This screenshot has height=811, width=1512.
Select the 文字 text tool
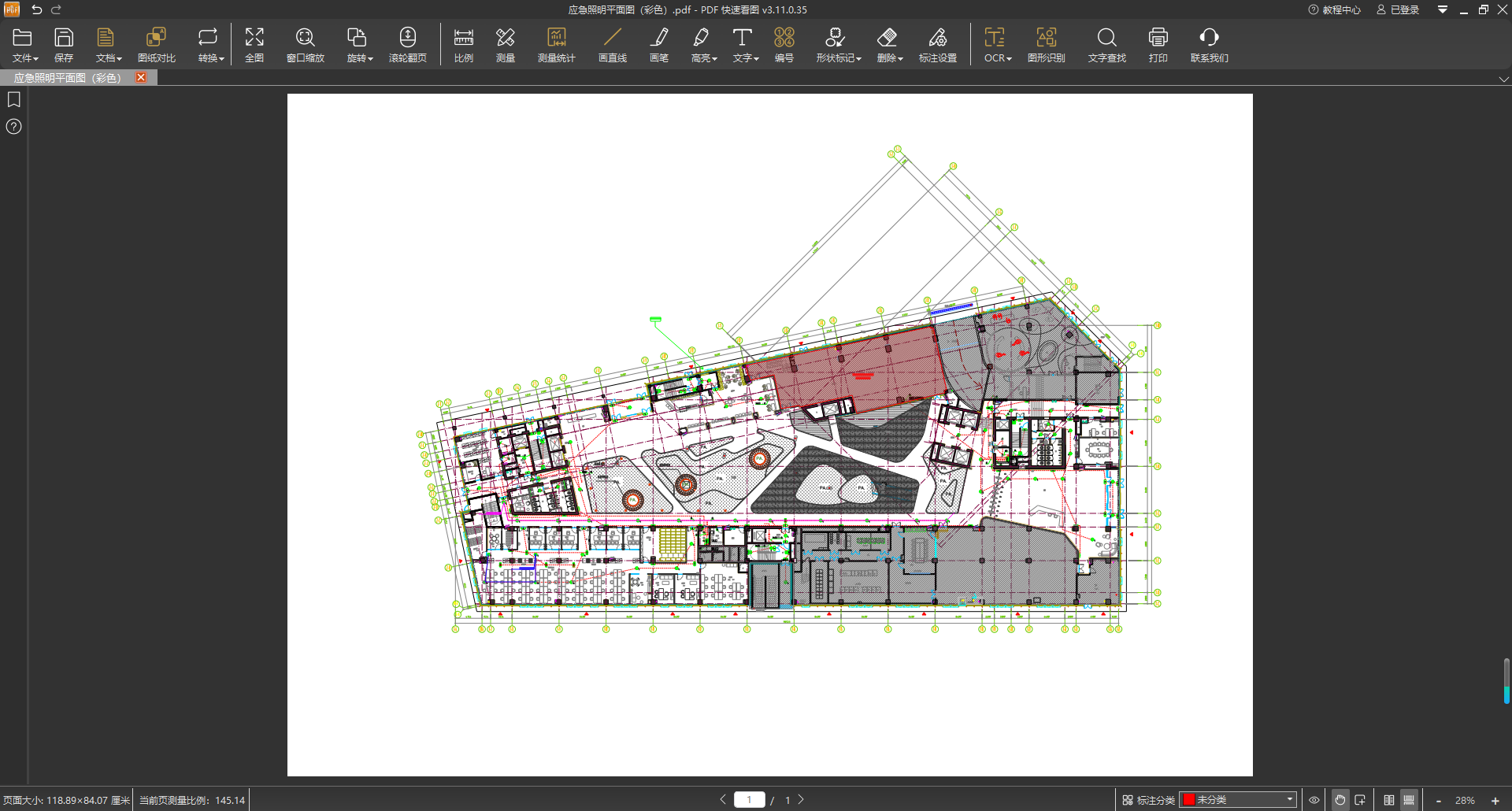745,45
